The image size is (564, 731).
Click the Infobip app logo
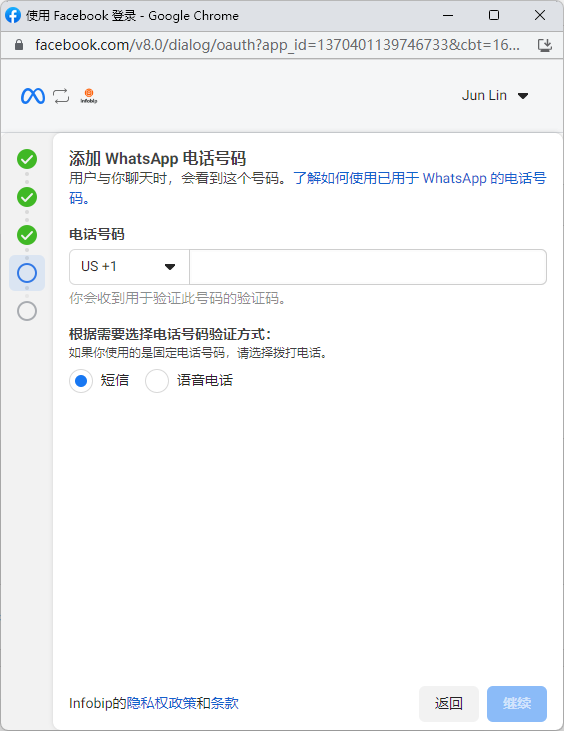[89, 96]
